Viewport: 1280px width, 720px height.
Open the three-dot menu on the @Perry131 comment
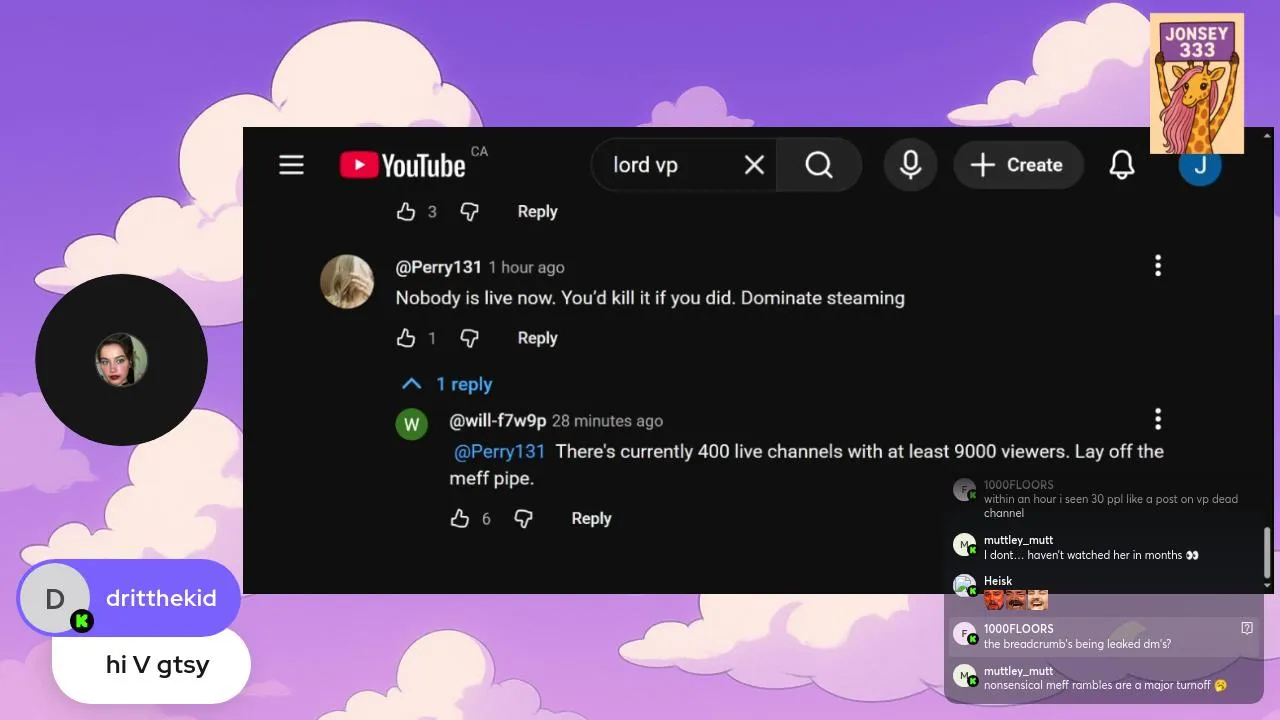click(1158, 266)
